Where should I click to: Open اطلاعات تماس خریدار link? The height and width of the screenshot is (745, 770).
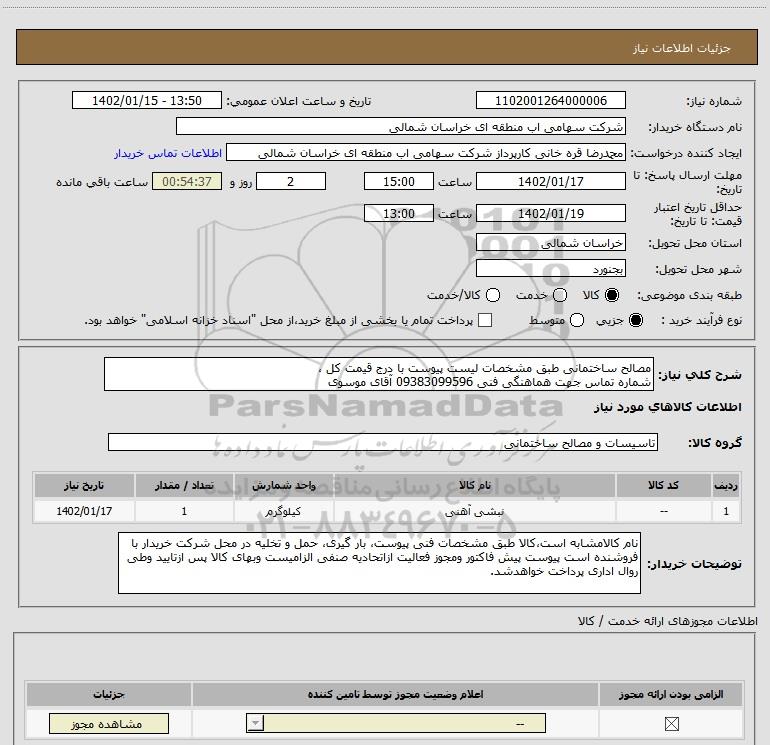[x=168, y=153]
